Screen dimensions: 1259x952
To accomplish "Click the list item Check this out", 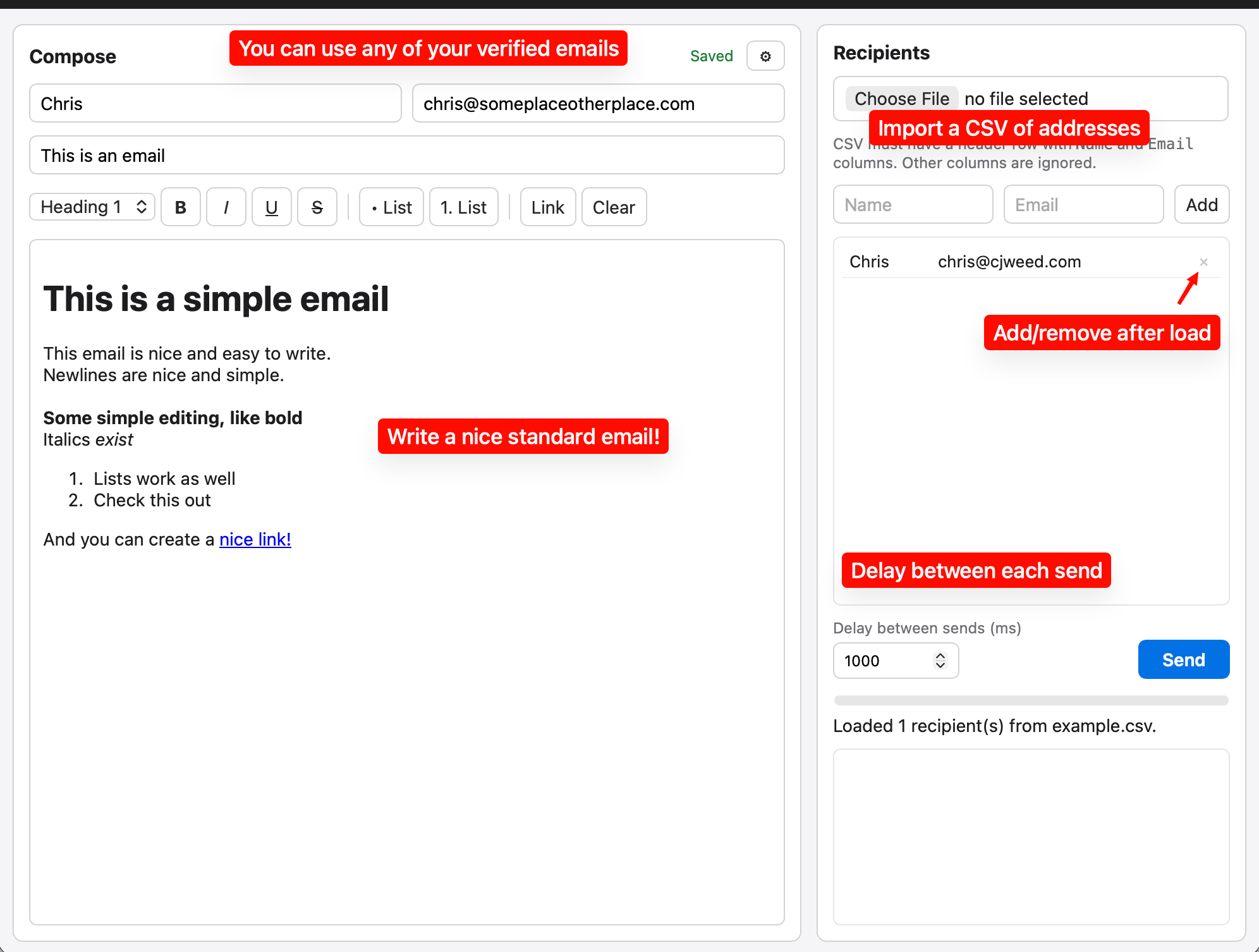I will tap(152, 500).
